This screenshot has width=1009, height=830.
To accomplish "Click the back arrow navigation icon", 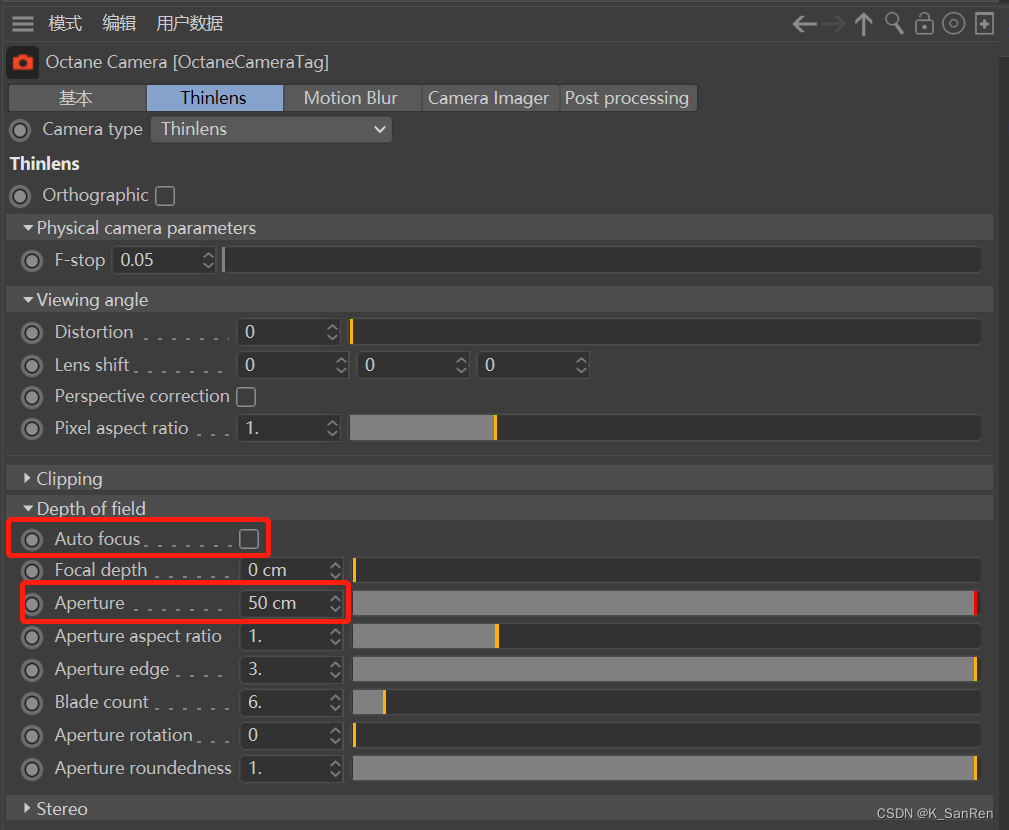I will (804, 24).
